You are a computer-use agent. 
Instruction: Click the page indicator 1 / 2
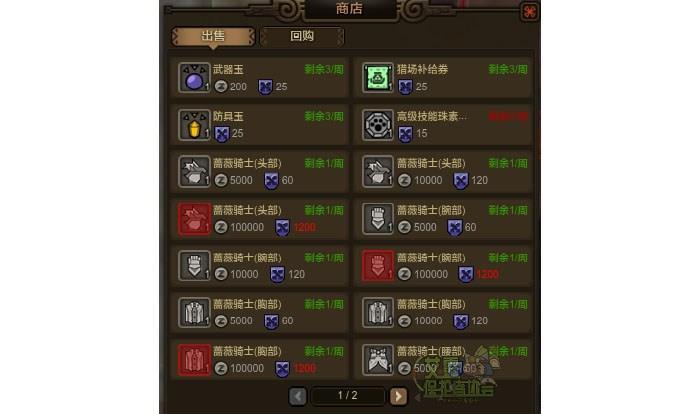click(x=348, y=396)
